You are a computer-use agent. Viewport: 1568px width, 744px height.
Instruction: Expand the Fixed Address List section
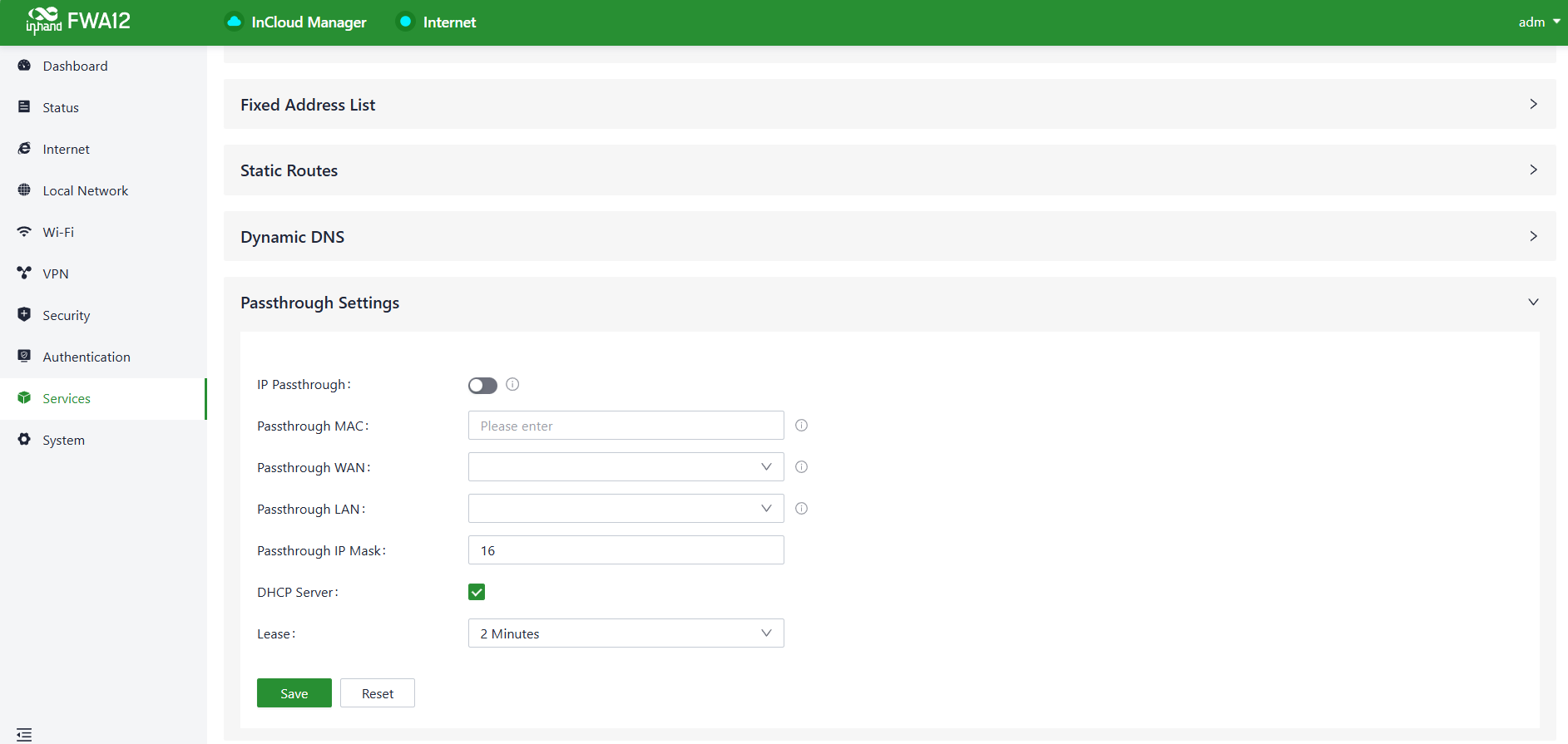tap(888, 105)
